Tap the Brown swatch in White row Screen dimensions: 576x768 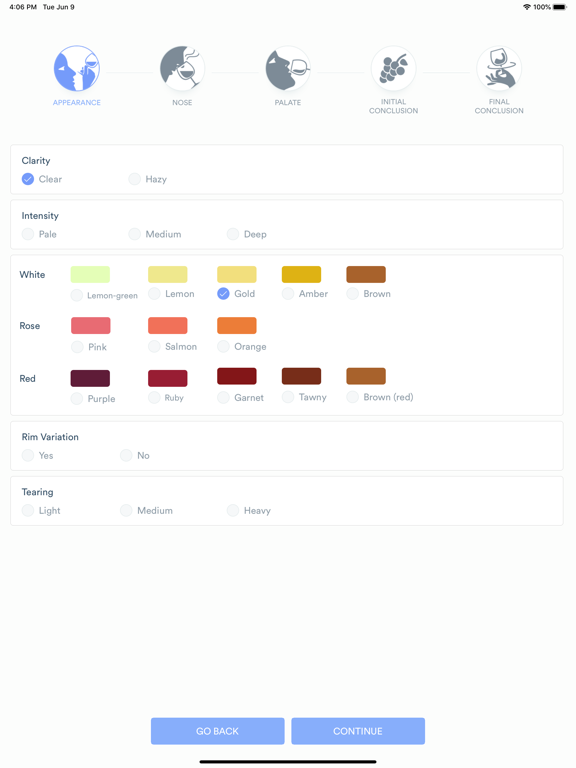[x=366, y=274]
